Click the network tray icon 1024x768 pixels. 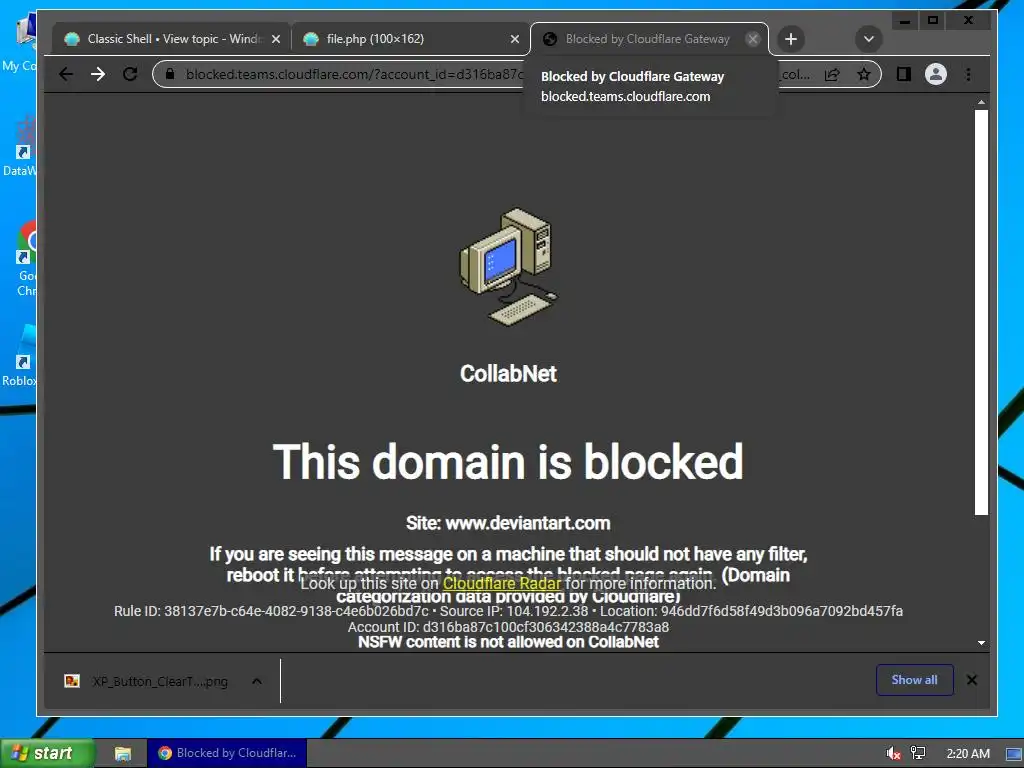(918, 753)
